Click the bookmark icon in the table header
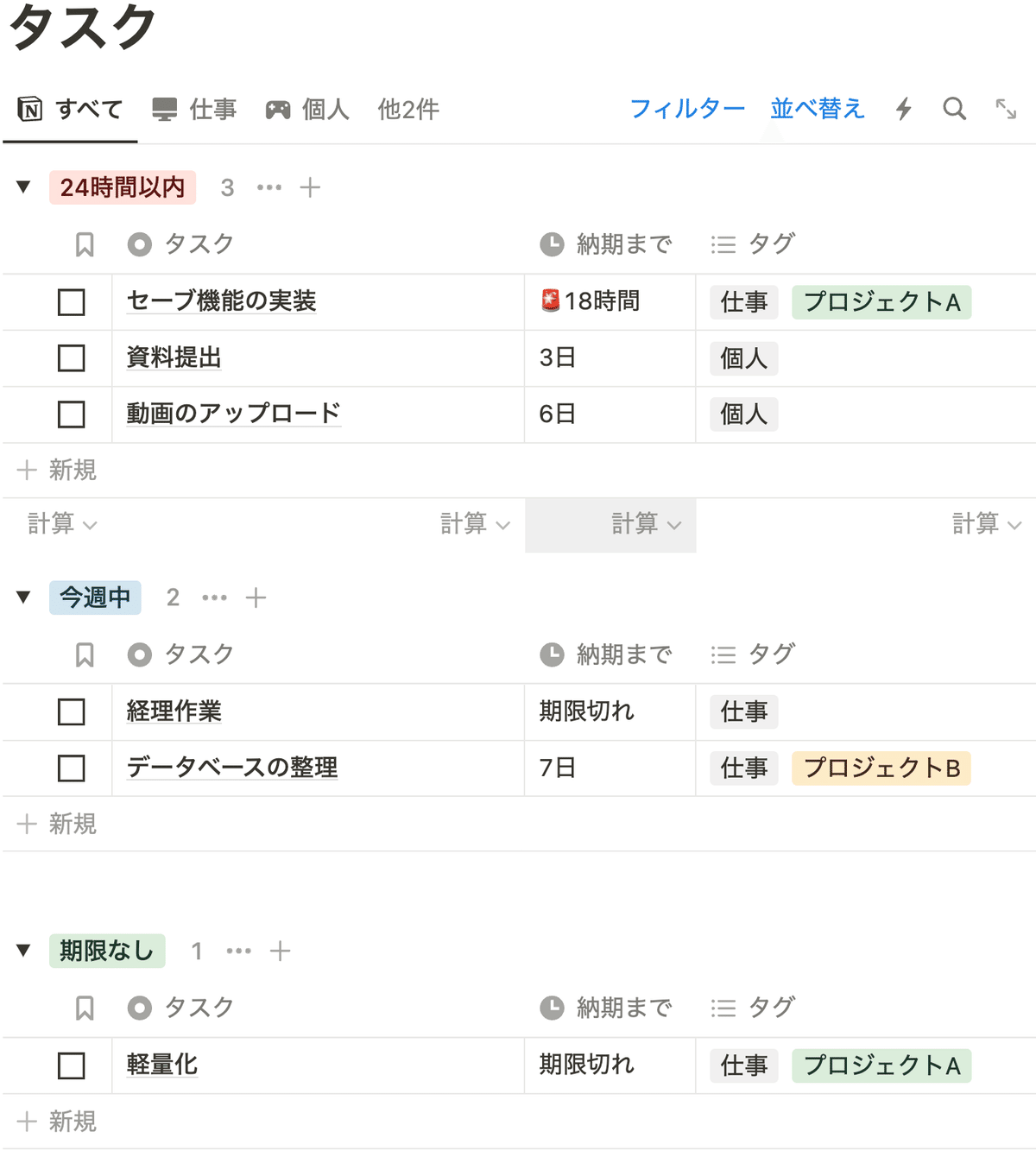This screenshot has height=1157, width=1036. (84, 244)
